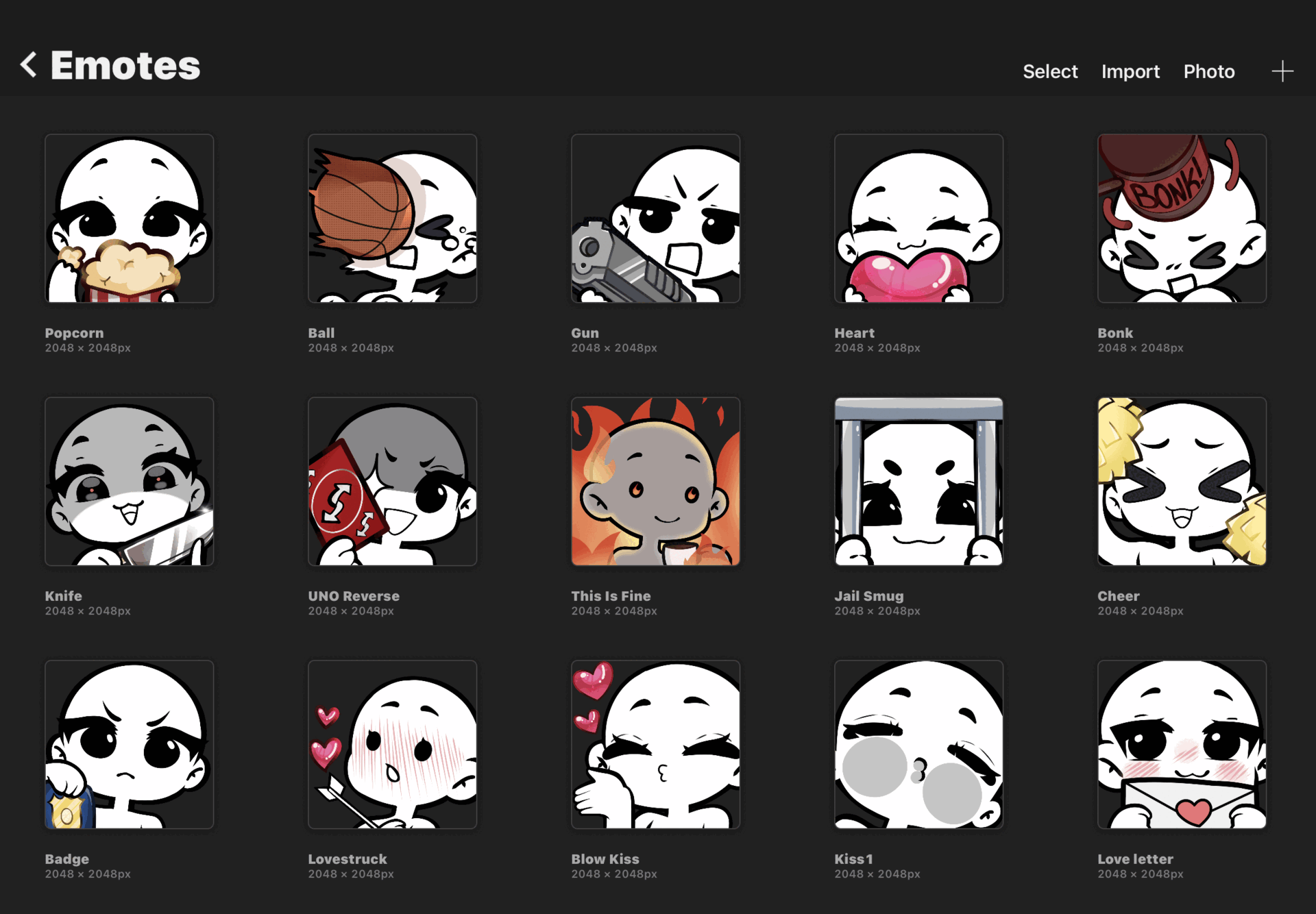This screenshot has width=1316, height=914.
Task: Open the Photo import option
Action: (x=1208, y=71)
